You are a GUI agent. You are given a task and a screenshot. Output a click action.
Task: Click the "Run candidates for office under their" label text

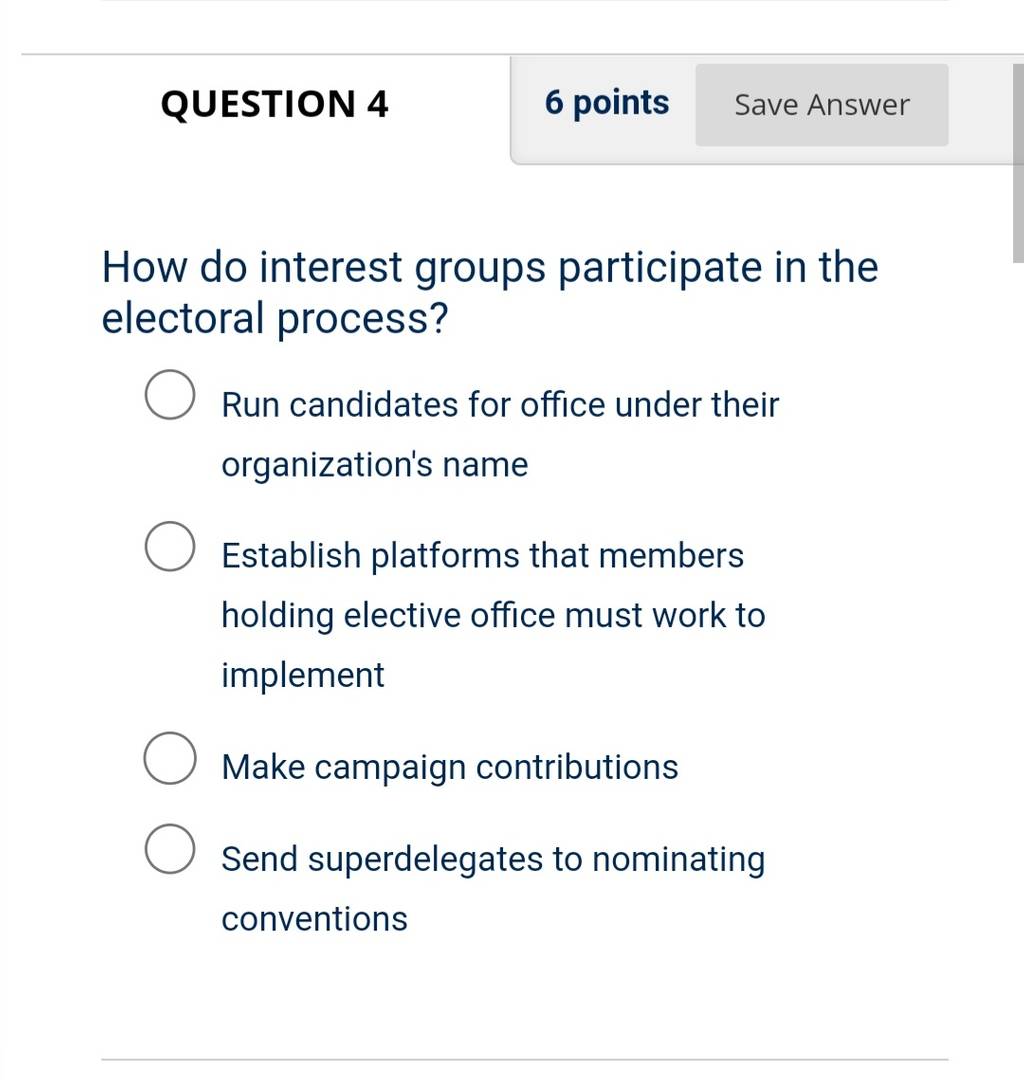pos(500,404)
